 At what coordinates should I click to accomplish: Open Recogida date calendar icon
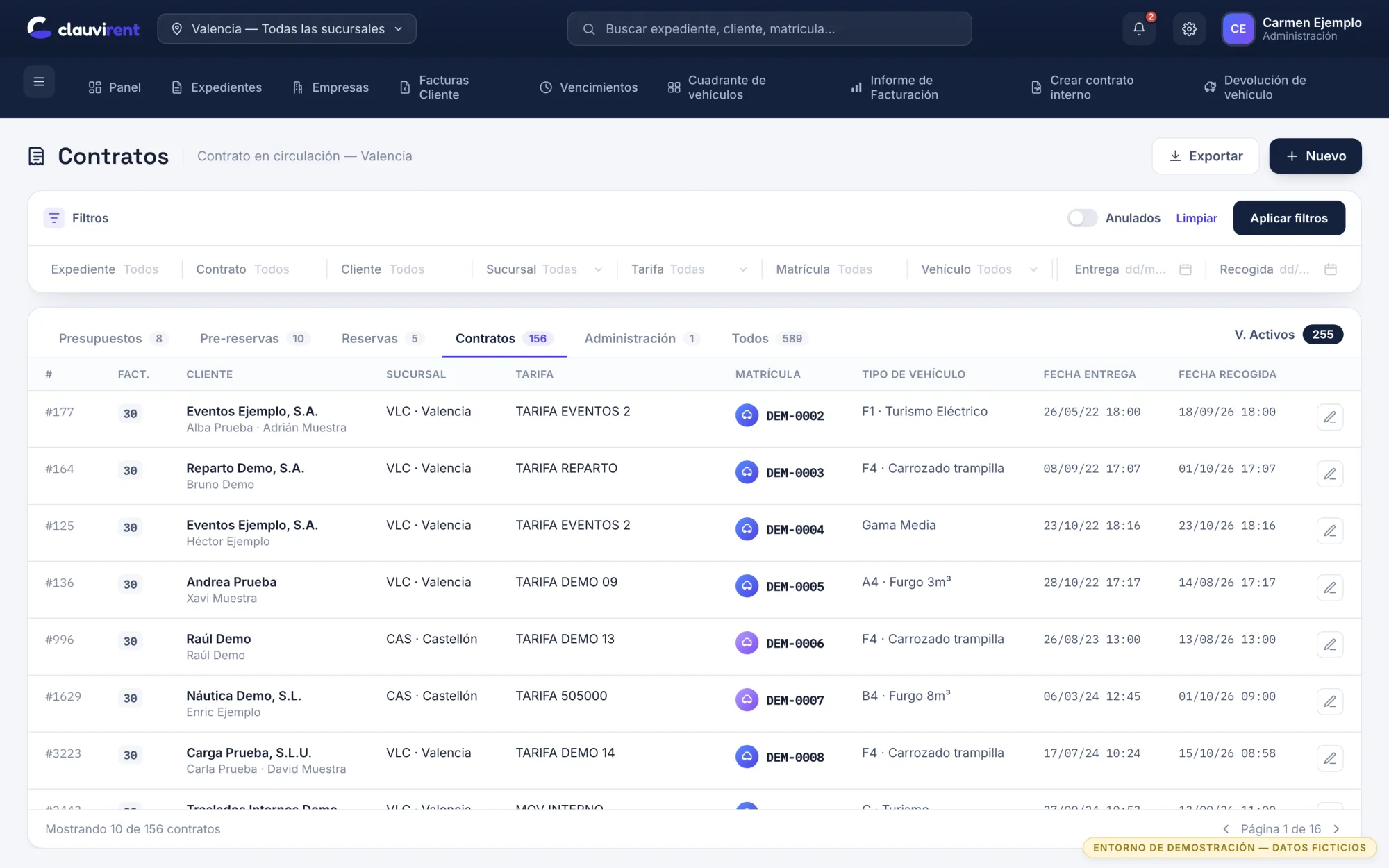[1330, 269]
